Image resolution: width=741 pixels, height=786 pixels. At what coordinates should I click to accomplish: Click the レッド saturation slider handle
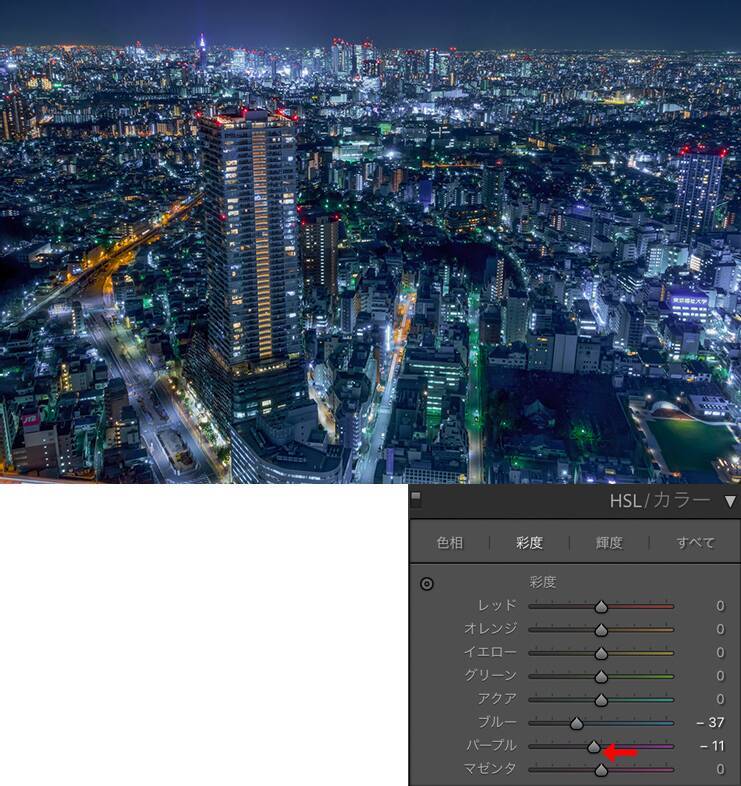(x=601, y=607)
